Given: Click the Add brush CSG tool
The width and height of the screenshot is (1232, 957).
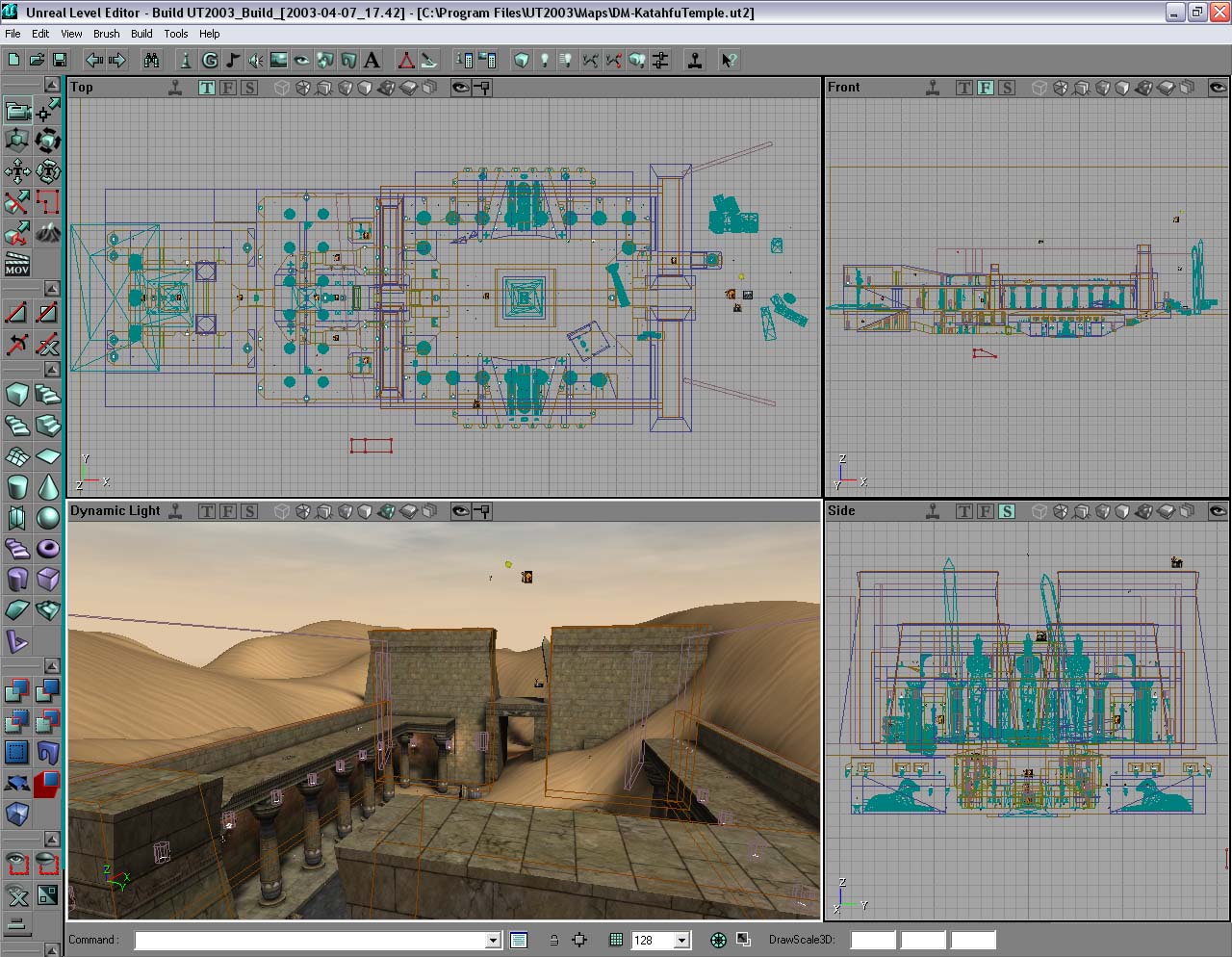Looking at the screenshot, I should point(17,691).
